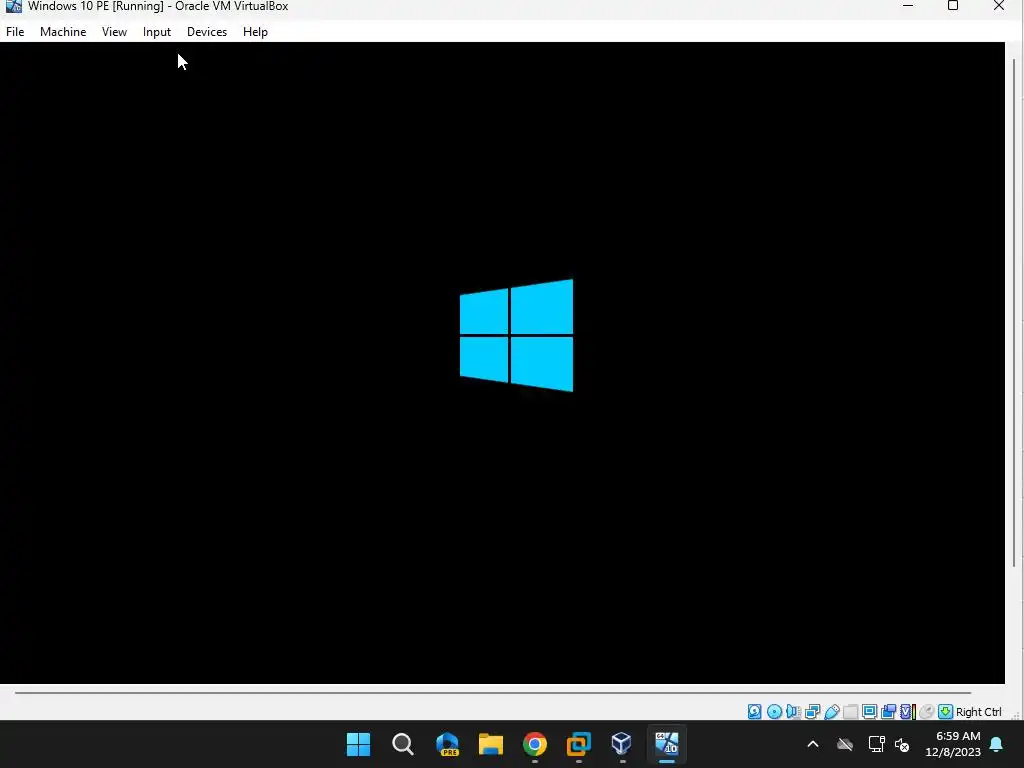Click the display settings status icon

click(x=869, y=712)
